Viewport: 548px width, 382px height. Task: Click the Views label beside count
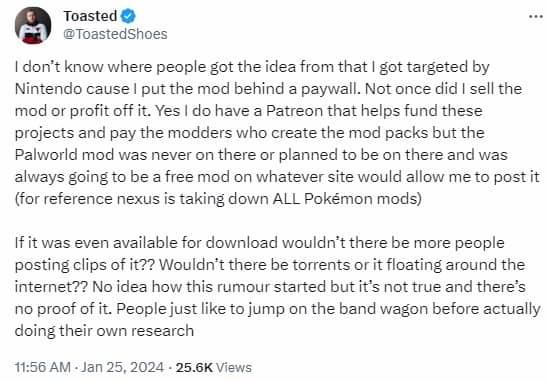pos(234,367)
